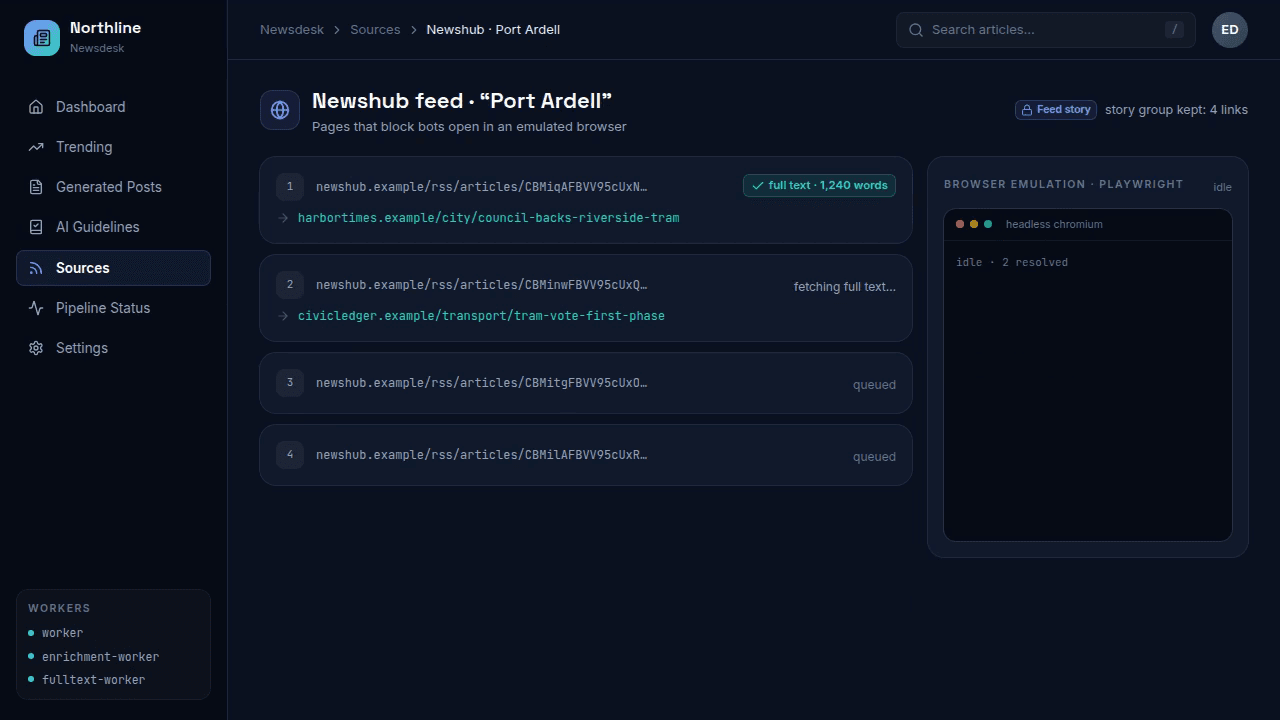This screenshot has width=1280, height=720.
Task: Click the Dashboard home icon
Action: tap(36, 107)
